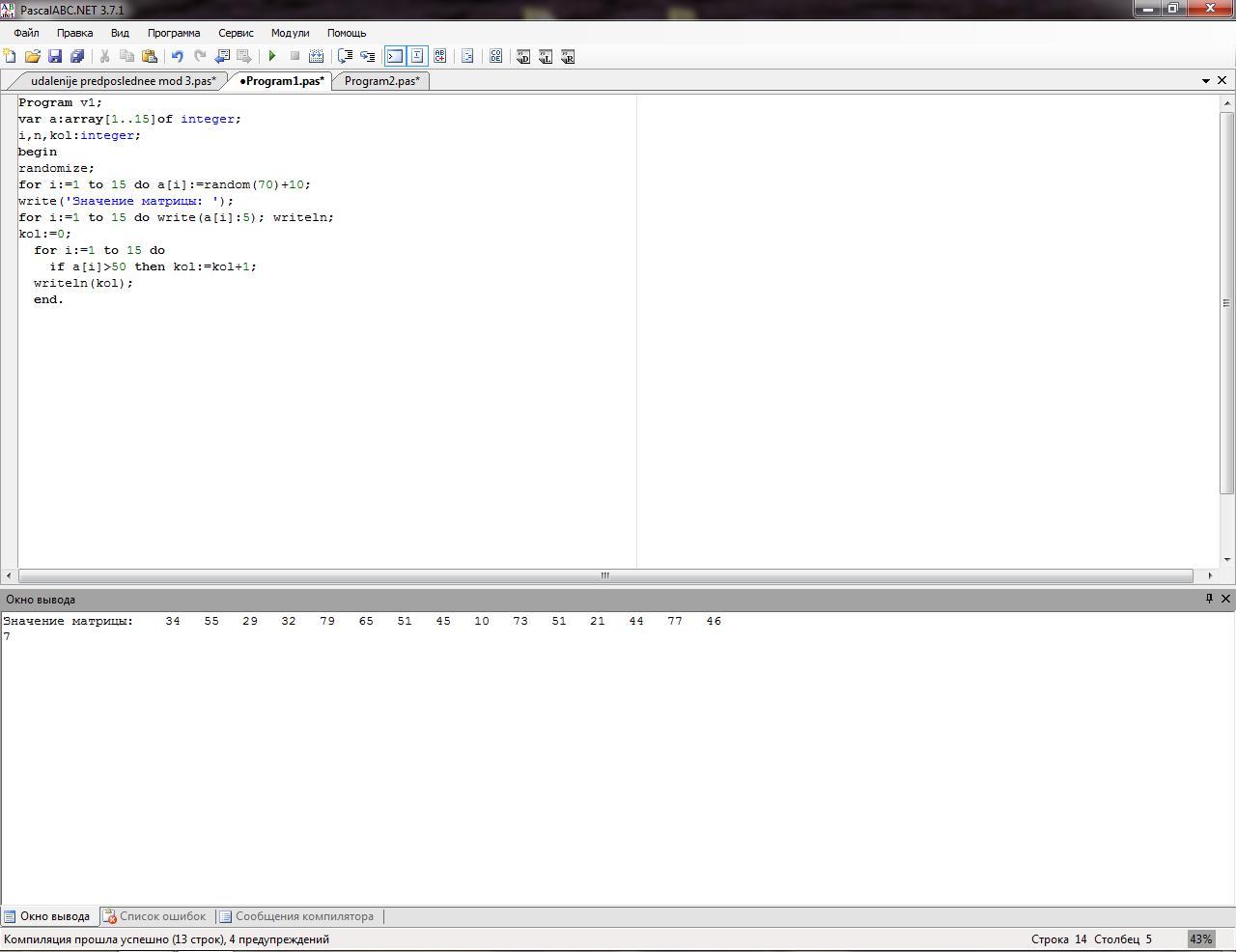Run the program with green arrow

pyautogui.click(x=272, y=56)
